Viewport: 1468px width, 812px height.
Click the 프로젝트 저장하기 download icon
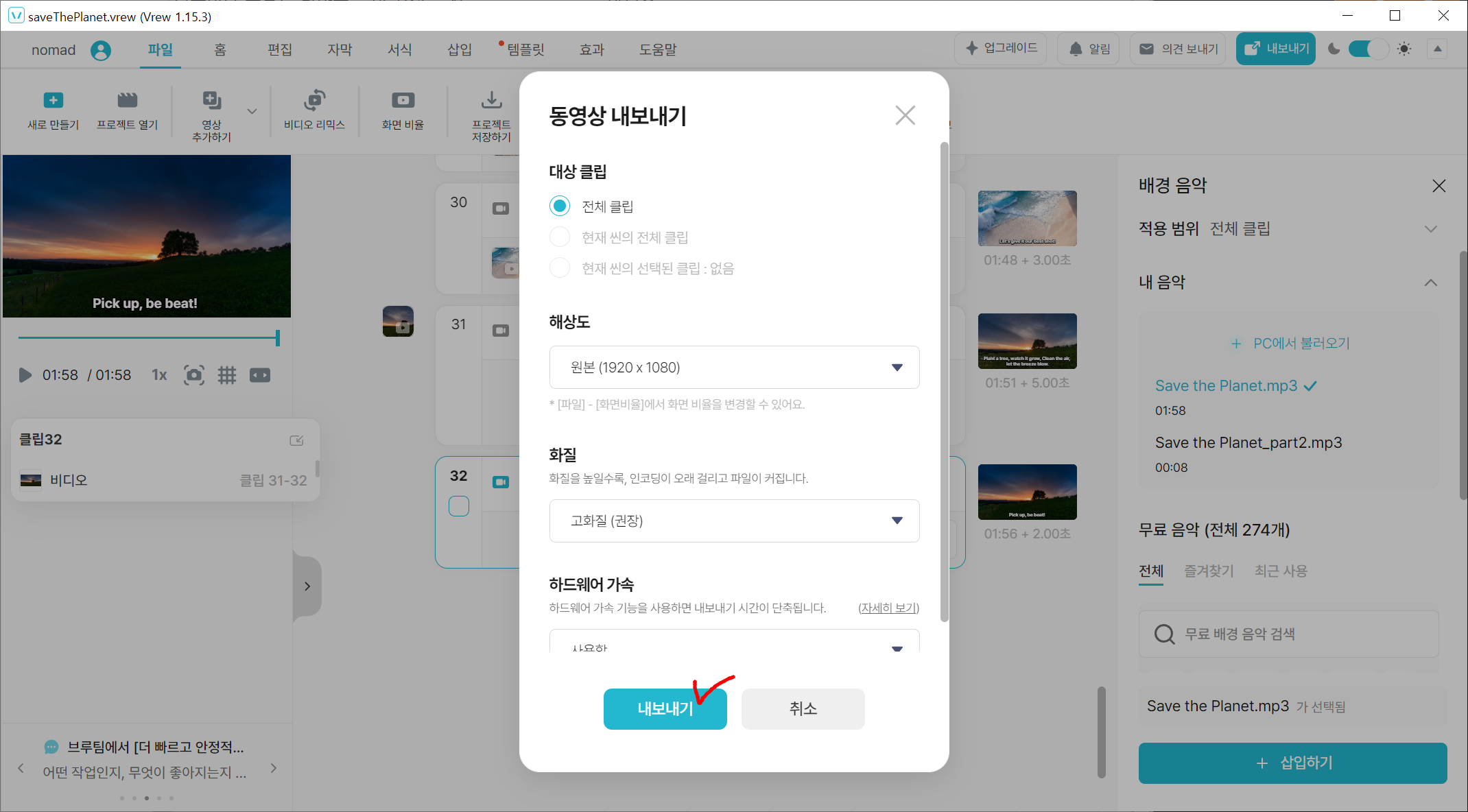pyautogui.click(x=491, y=101)
